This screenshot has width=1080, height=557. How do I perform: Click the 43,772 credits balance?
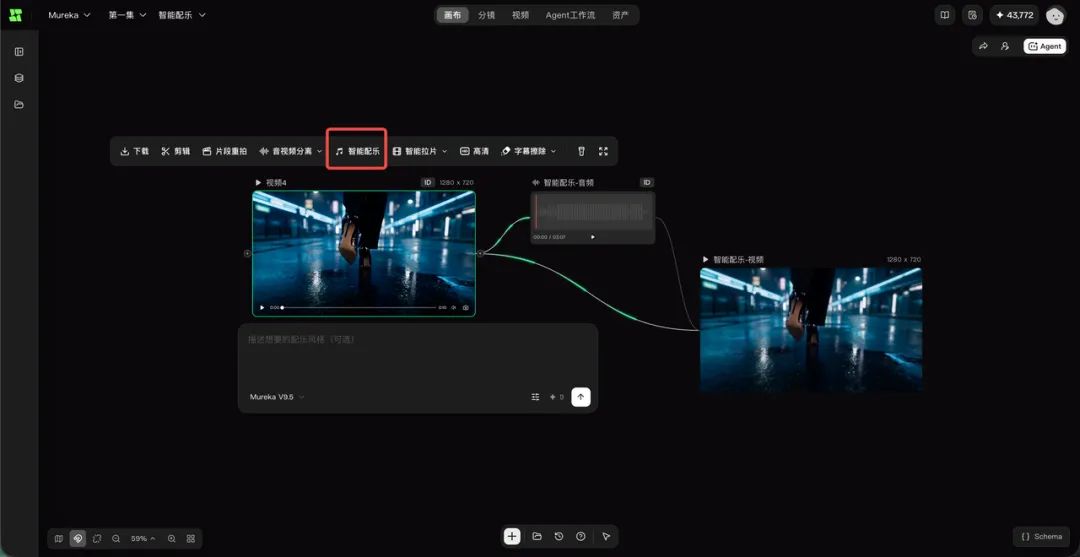click(x=1014, y=15)
